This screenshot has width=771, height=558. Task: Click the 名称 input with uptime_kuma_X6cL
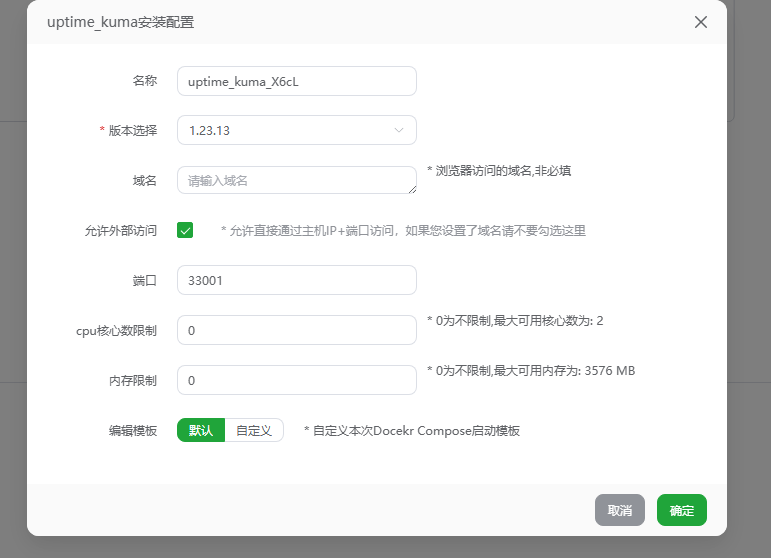pos(296,81)
